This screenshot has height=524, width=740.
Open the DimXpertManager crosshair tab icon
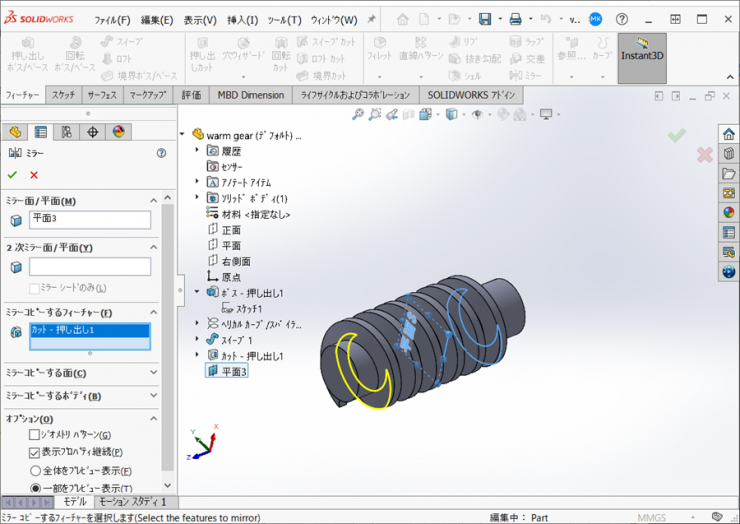[x=92, y=132]
